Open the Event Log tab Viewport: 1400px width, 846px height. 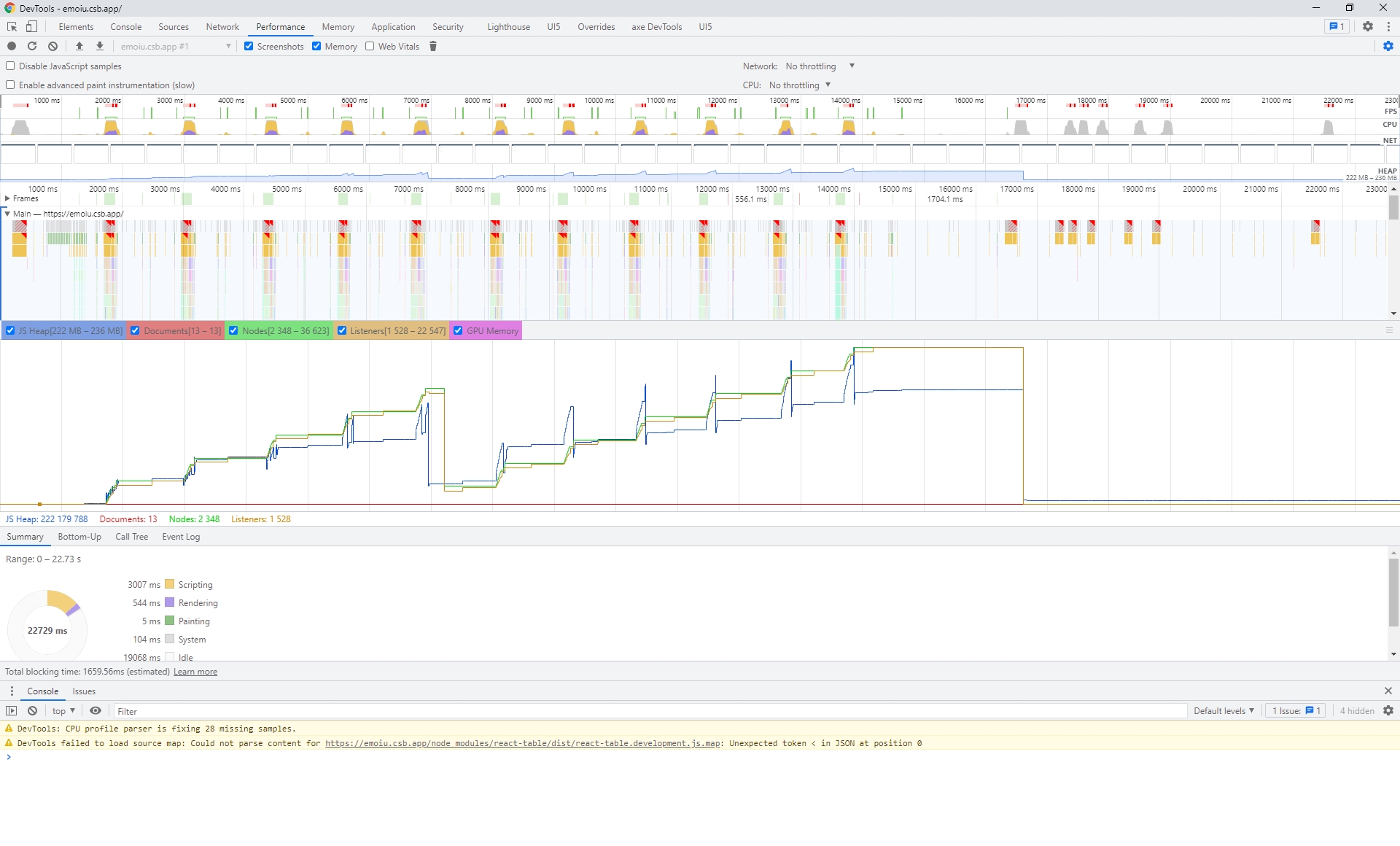tap(180, 537)
